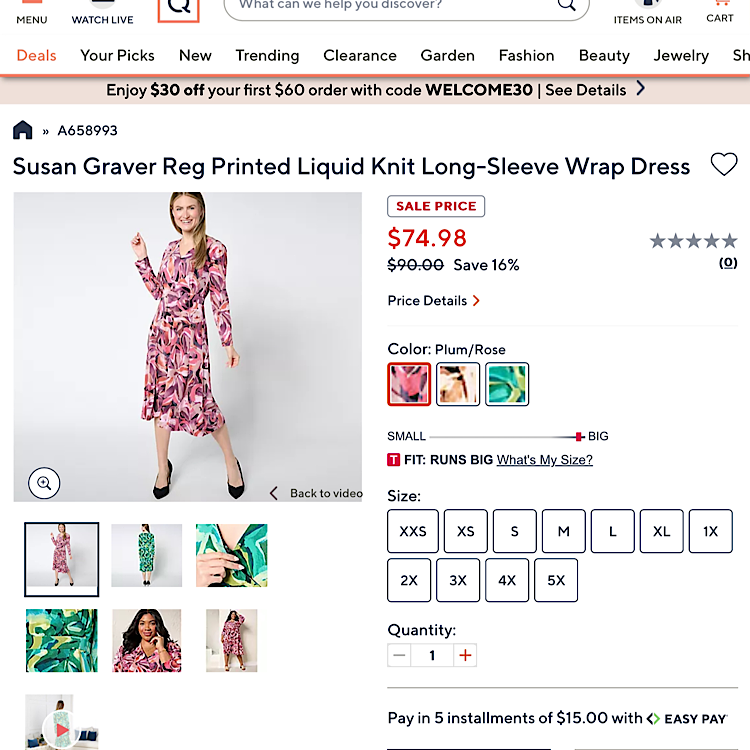View the green dress thumbnail
This screenshot has height=750, width=750.
click(147, 555)
